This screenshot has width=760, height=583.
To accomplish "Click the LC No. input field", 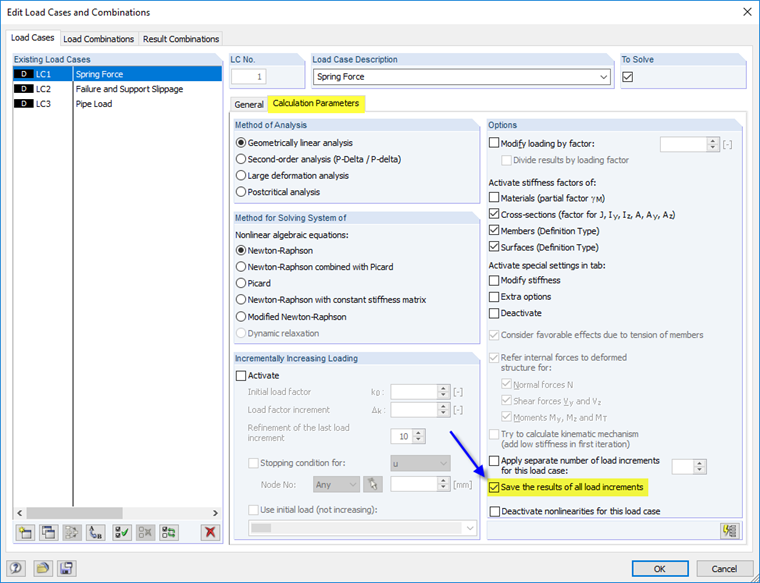I will coord(249,77).
